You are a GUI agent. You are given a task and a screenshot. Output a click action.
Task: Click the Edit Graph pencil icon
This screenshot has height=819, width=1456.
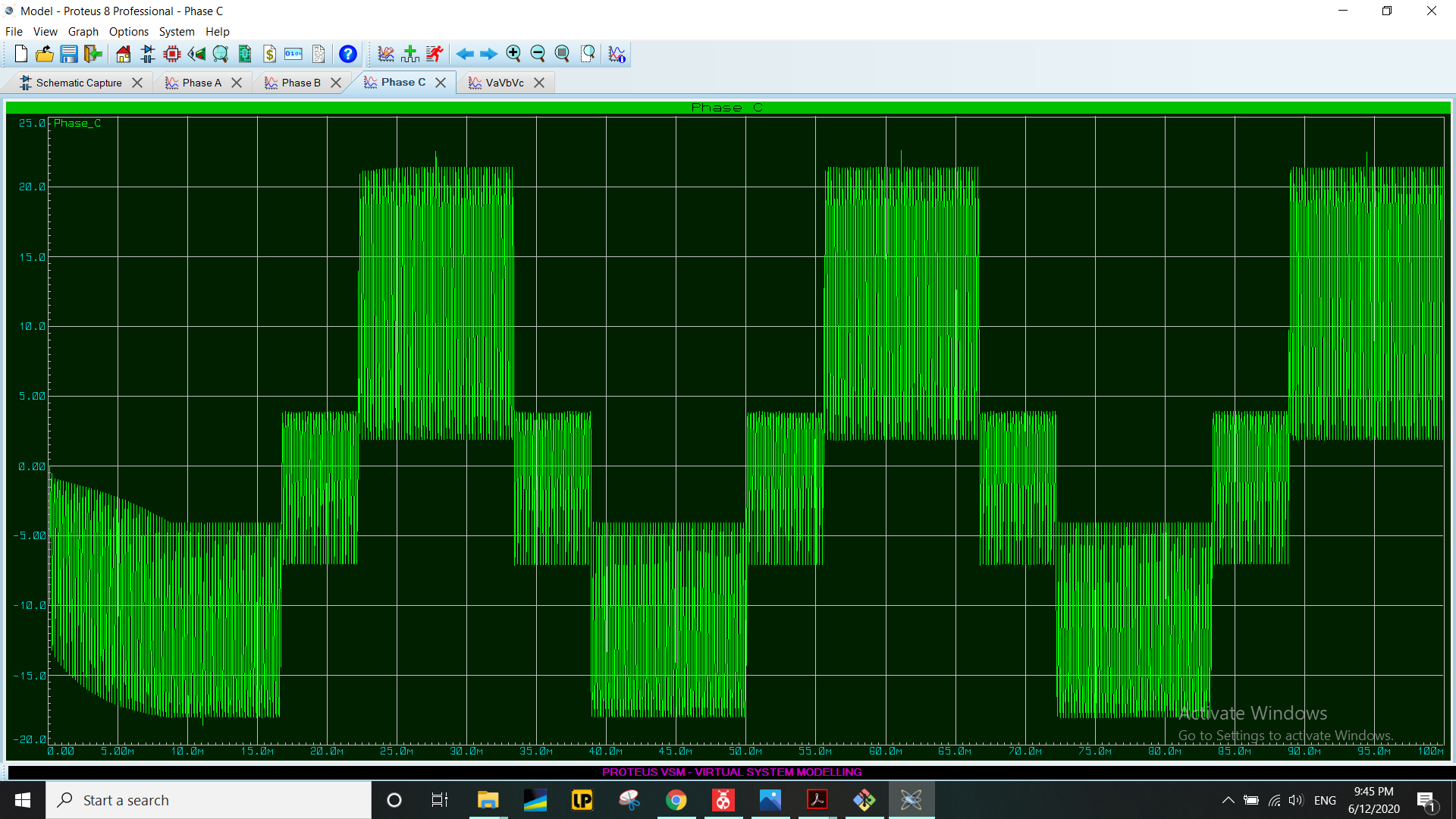pos(386,54)
